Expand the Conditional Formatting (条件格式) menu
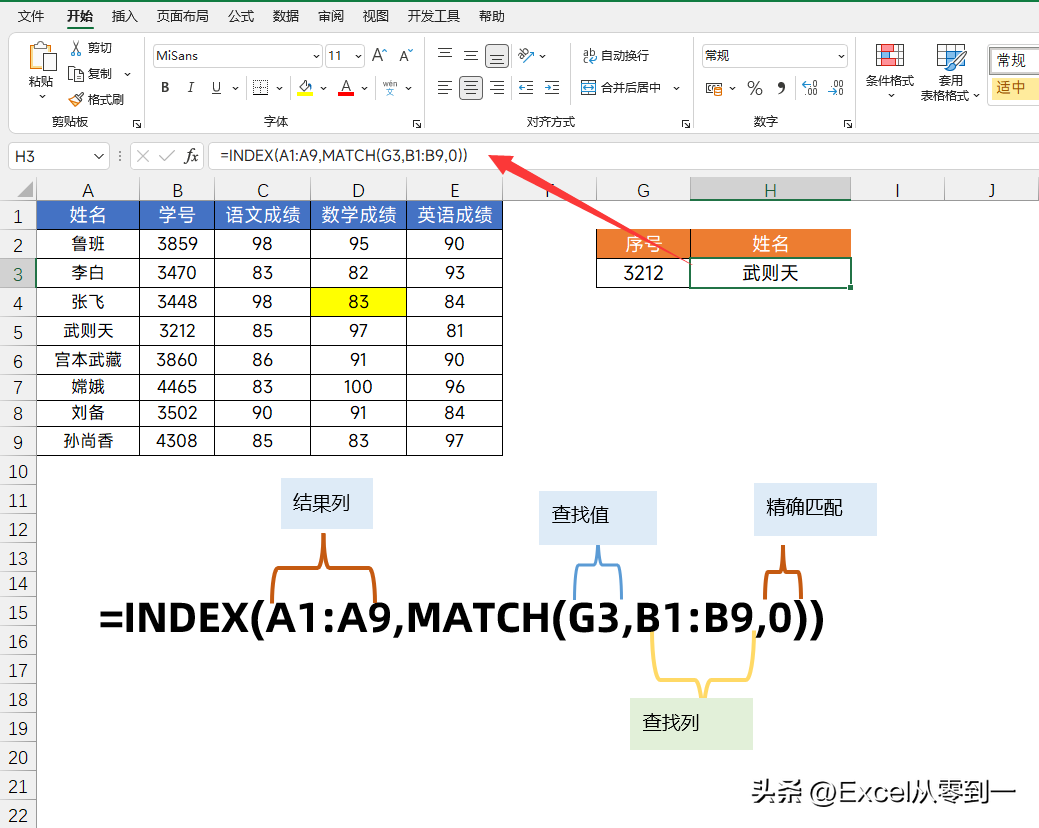 click(890, 72)
